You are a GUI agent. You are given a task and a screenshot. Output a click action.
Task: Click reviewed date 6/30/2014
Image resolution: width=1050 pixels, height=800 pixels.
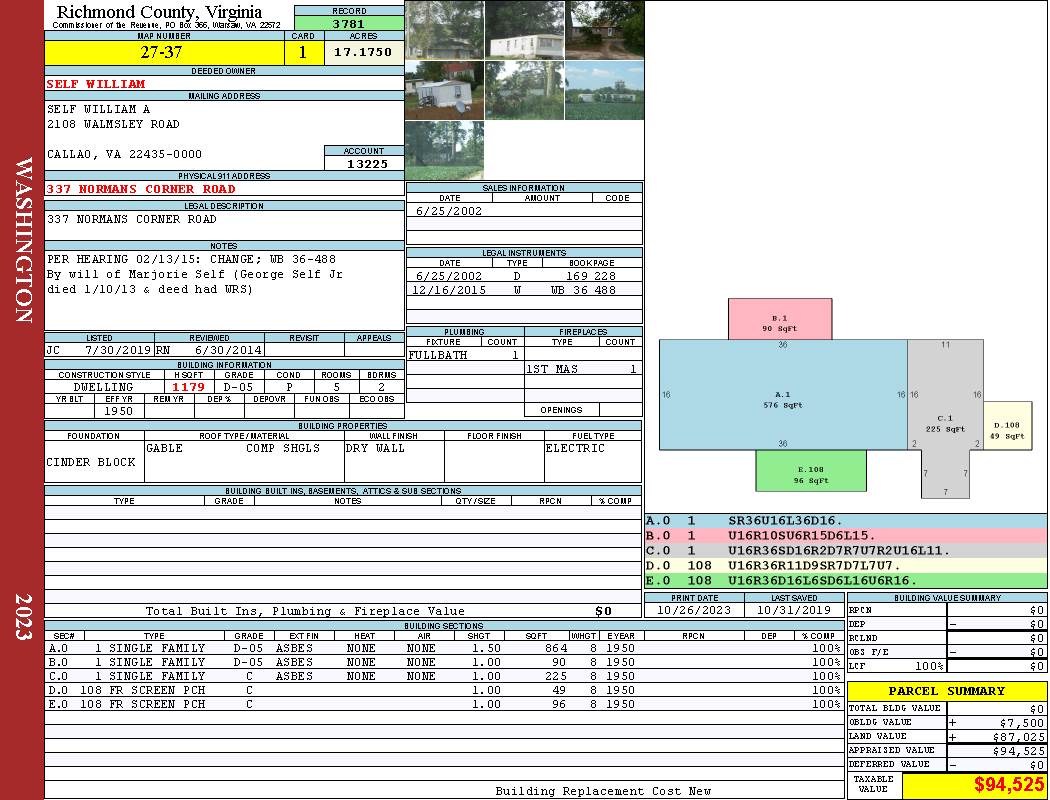click(x=228, y=350)
